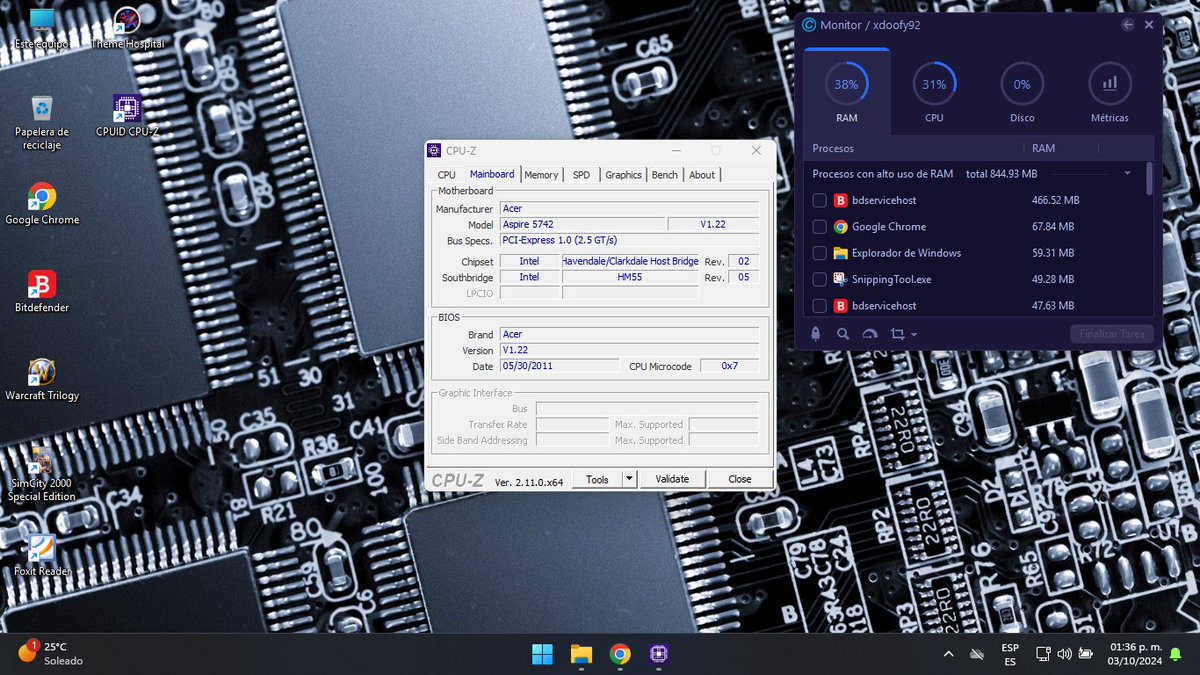Click the Close button in CPU-Z
Screen dimensions: 1200x675
click(740, 479)
